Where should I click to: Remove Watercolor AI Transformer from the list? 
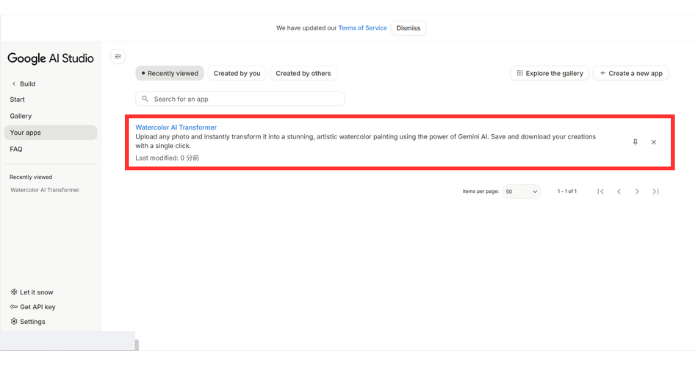pos(653,142)
